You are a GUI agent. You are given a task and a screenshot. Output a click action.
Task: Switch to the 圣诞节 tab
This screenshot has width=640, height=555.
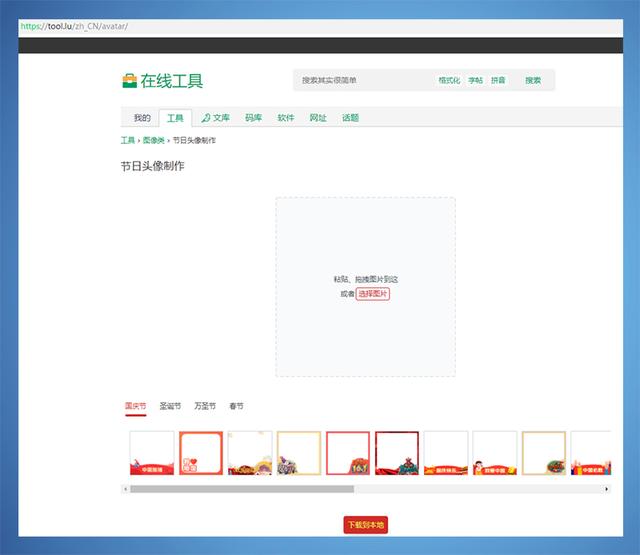pos(170,407)
